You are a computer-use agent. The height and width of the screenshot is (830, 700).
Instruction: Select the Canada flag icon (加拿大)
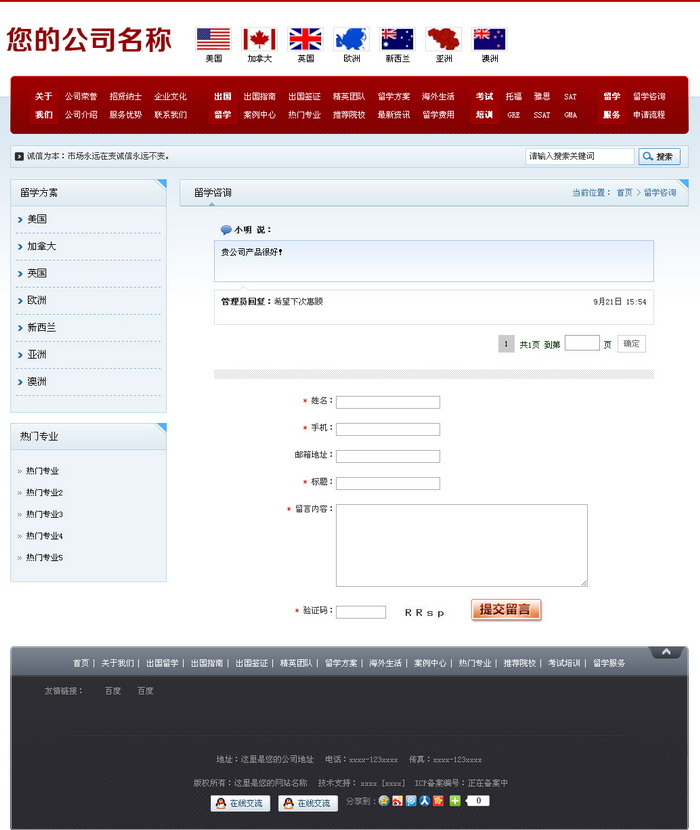[x=259, y=40]
